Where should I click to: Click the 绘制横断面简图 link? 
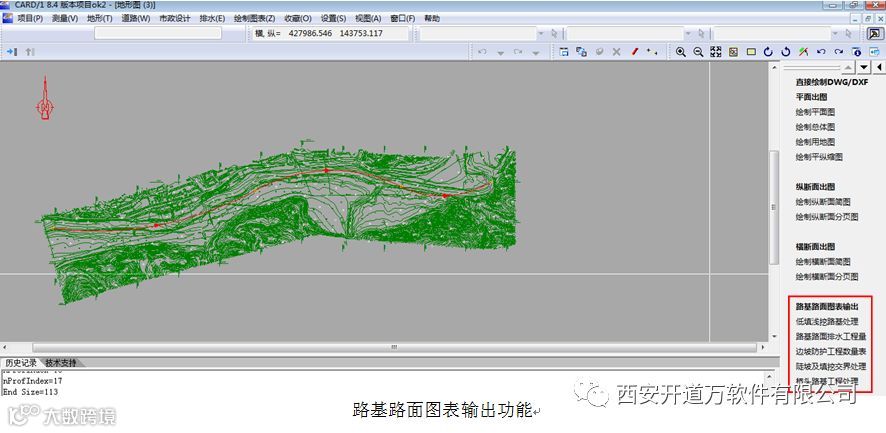point(823,262)
